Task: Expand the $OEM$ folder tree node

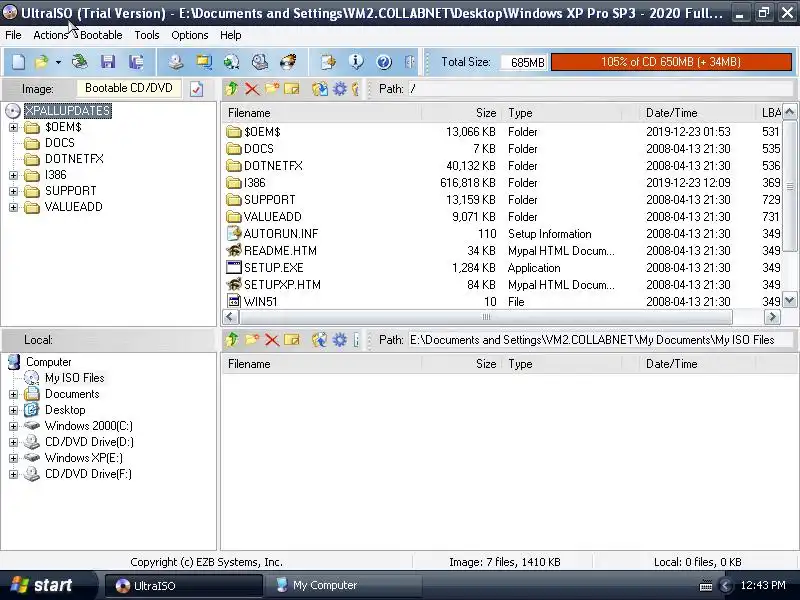Action: pos(13,127)
